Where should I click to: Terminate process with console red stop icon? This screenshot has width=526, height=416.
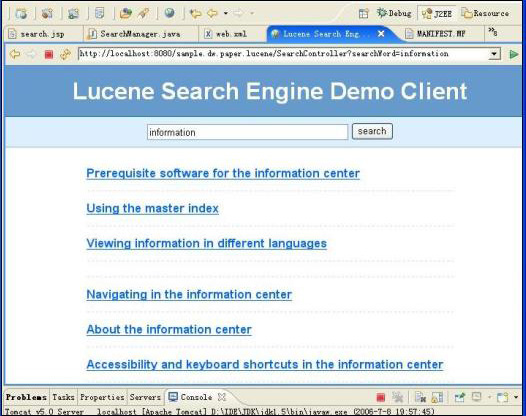coord(380,398)
